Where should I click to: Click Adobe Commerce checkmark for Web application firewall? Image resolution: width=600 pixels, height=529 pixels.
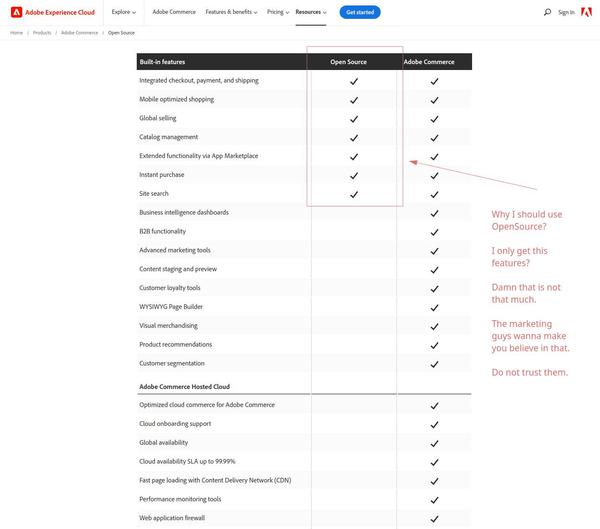tap(434, 518)
